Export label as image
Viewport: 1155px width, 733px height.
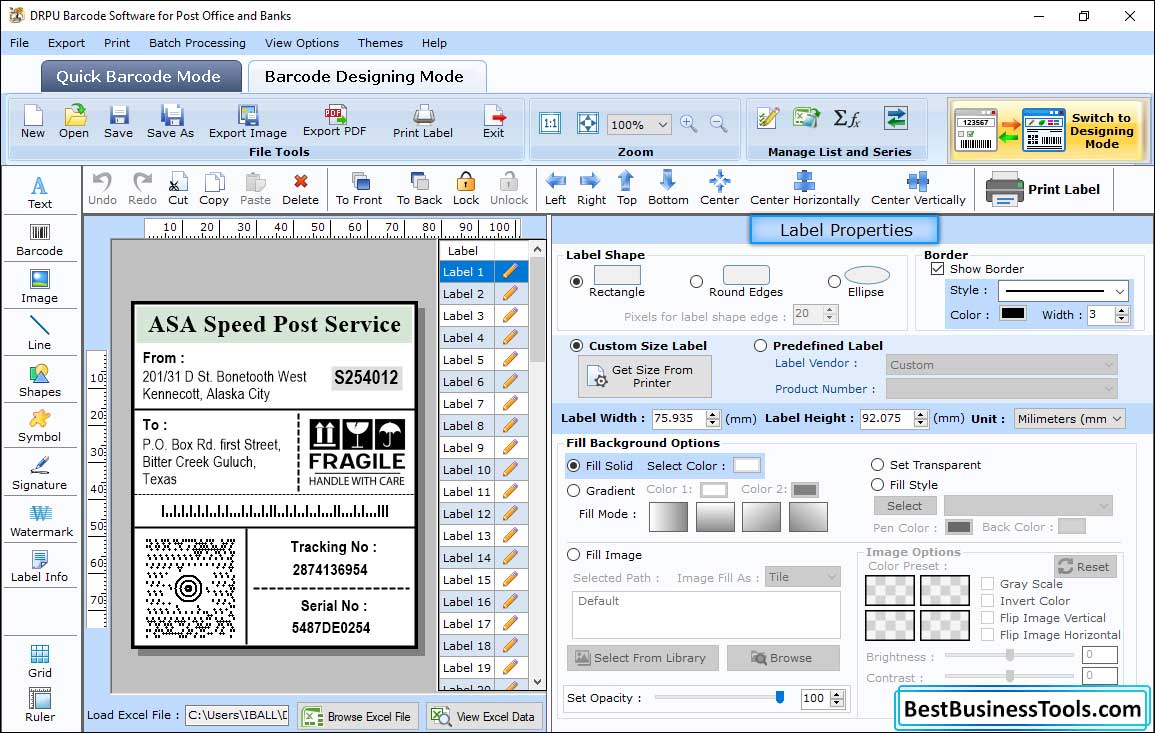tap(248, 122)
